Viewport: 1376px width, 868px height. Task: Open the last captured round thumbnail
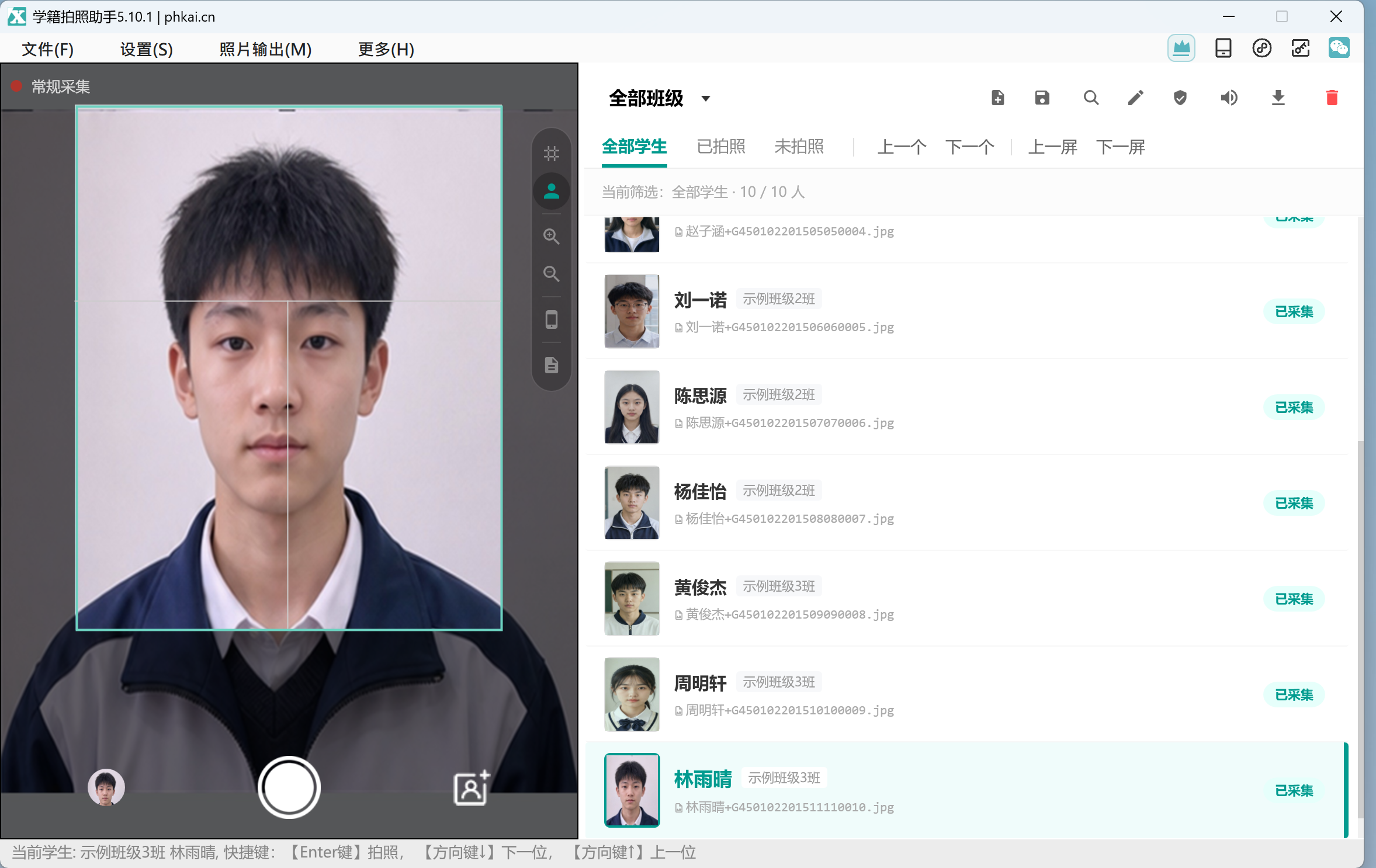pyautogui.click(x=106, y=787)
